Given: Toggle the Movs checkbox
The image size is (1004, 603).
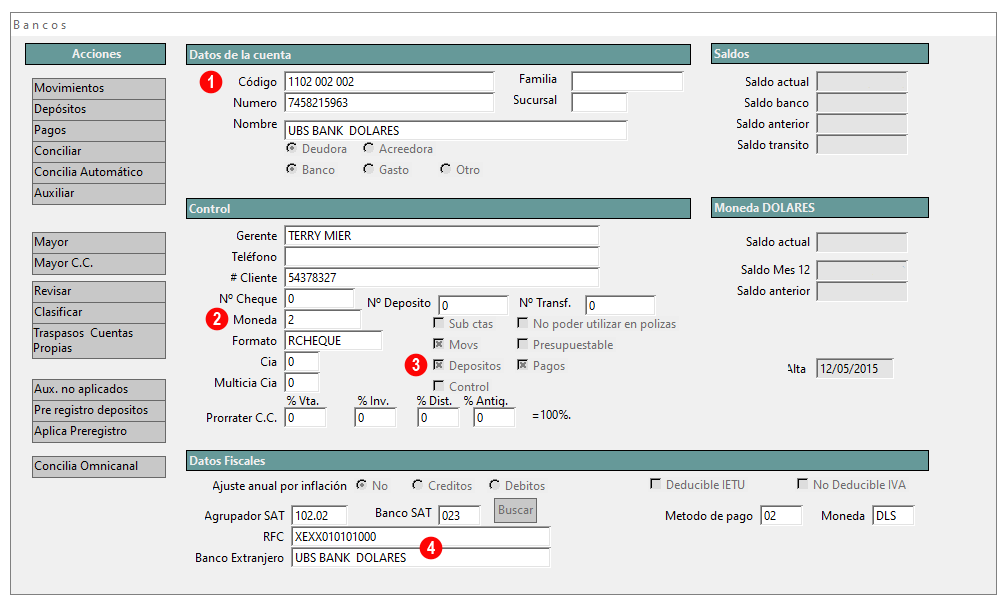Looking at the screenshot, I should [x=439, y=344].
